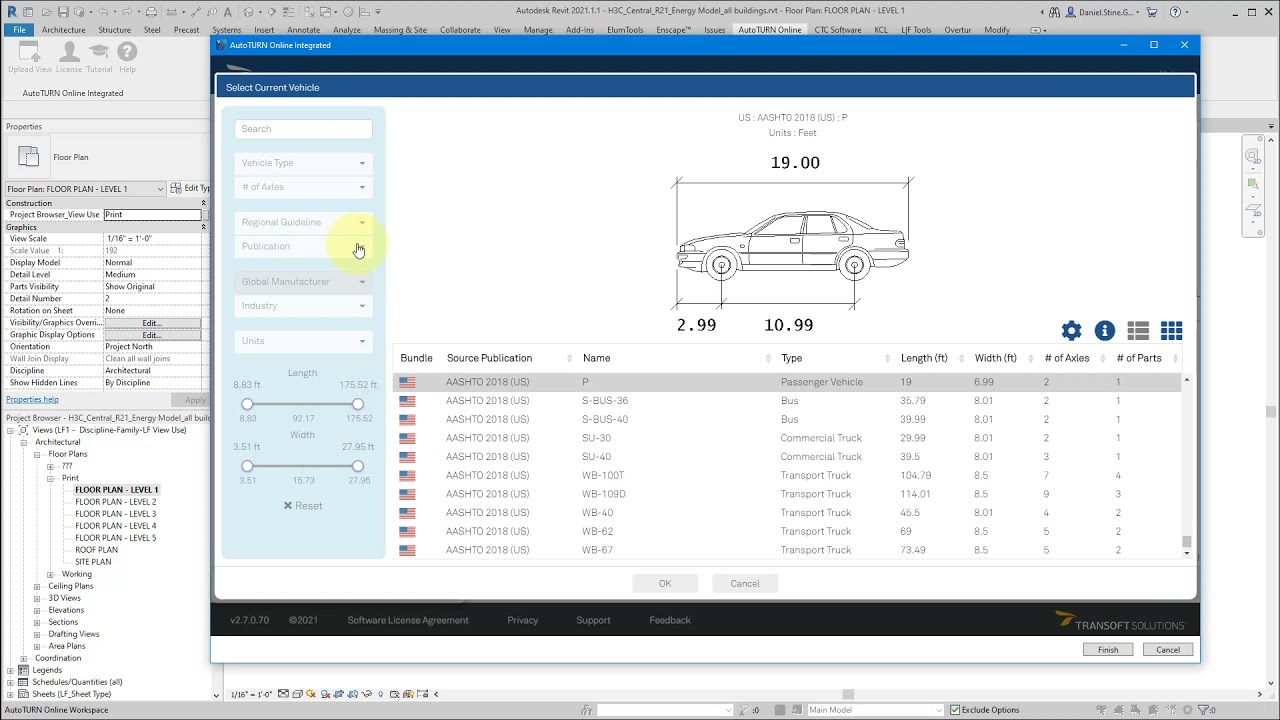The height and width of the screenshot is (720, 1280).
Task: Open the File menu
Action: [19, 30]
